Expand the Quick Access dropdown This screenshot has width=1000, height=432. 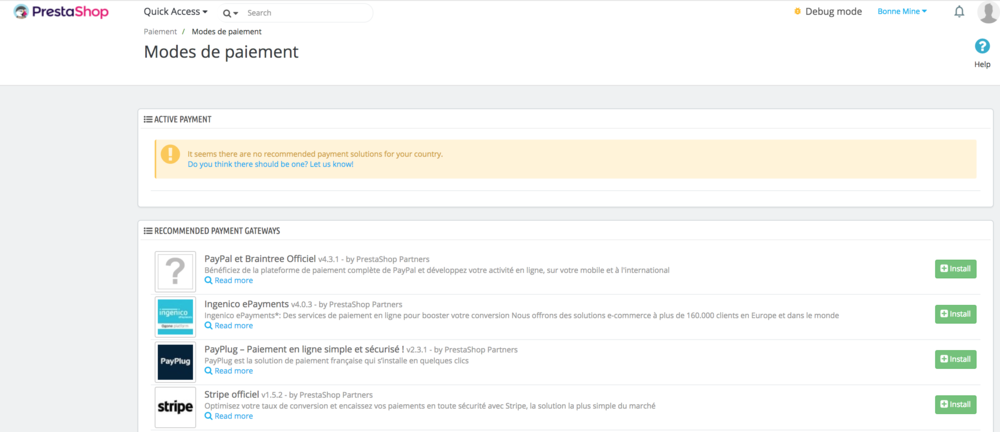pyautogui.click(x=175, y=12)
